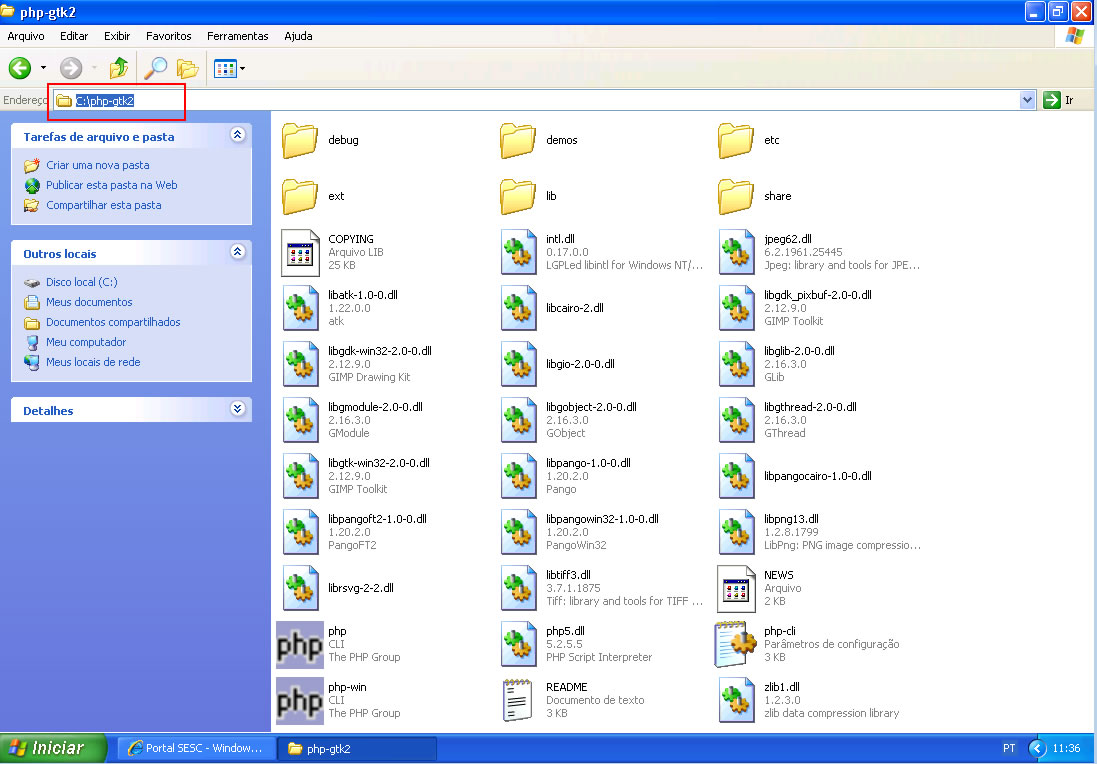Screen dimensions: 1097x764
Task: Click the libpangocairo-1.0-0.dll file name
Action: coord(817,476)
